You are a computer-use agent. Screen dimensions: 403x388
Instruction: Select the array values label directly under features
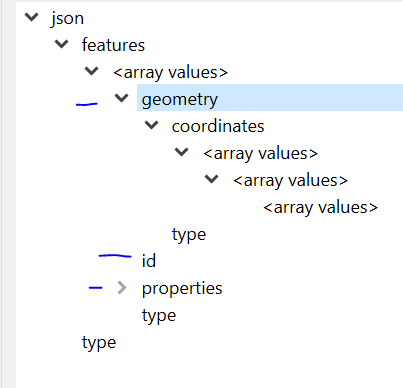(171, 73)
